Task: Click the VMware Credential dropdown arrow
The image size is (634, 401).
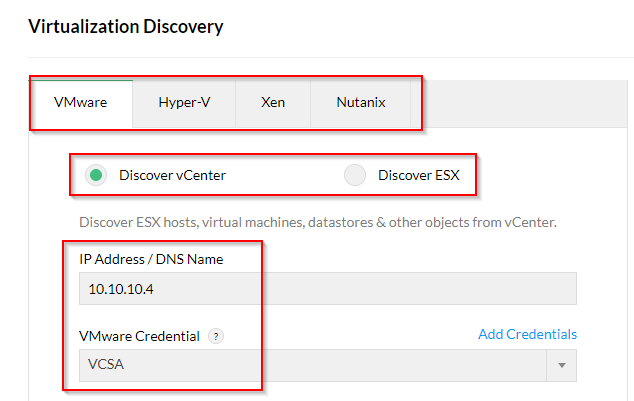Action: [x=562, y=365]
